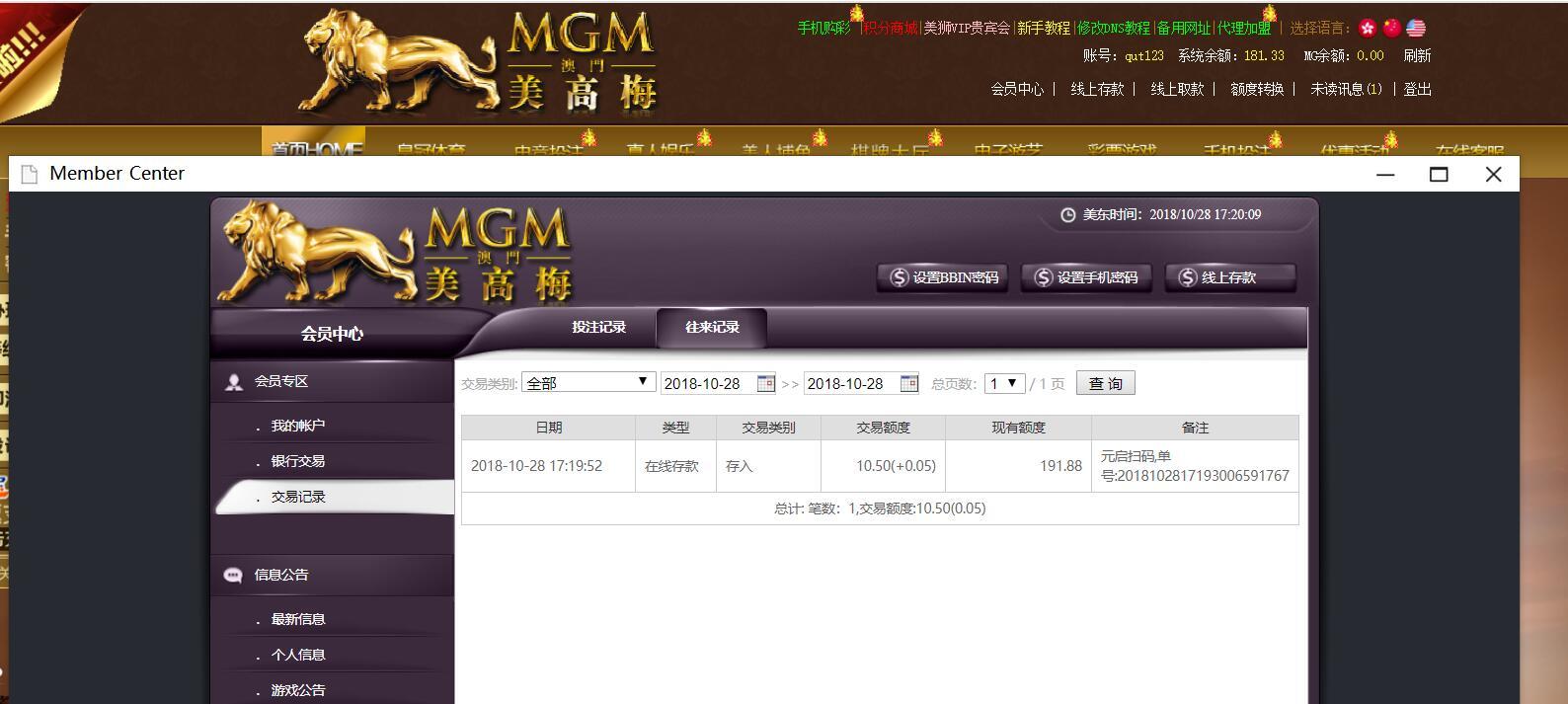
Task: Click the 线上存款 link in the top header
Action: tap(1097, 89)
